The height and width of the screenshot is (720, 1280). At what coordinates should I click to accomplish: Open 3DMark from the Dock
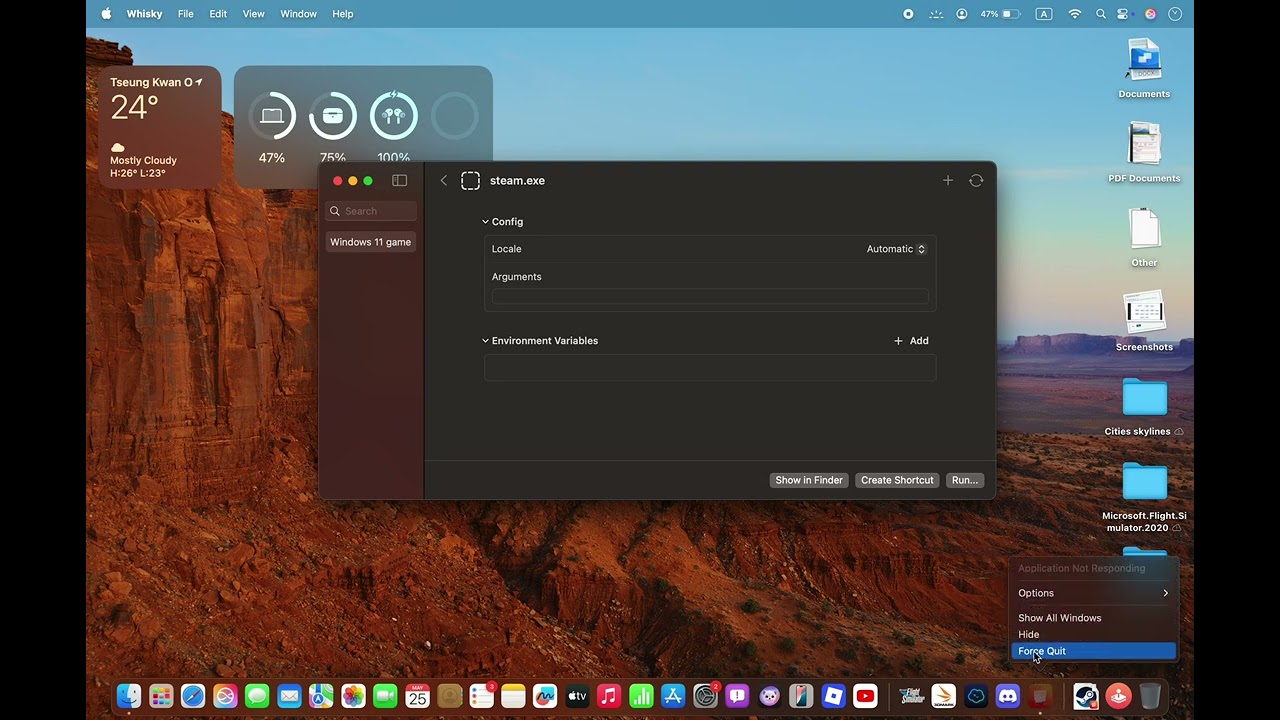[x=943, y=696]
